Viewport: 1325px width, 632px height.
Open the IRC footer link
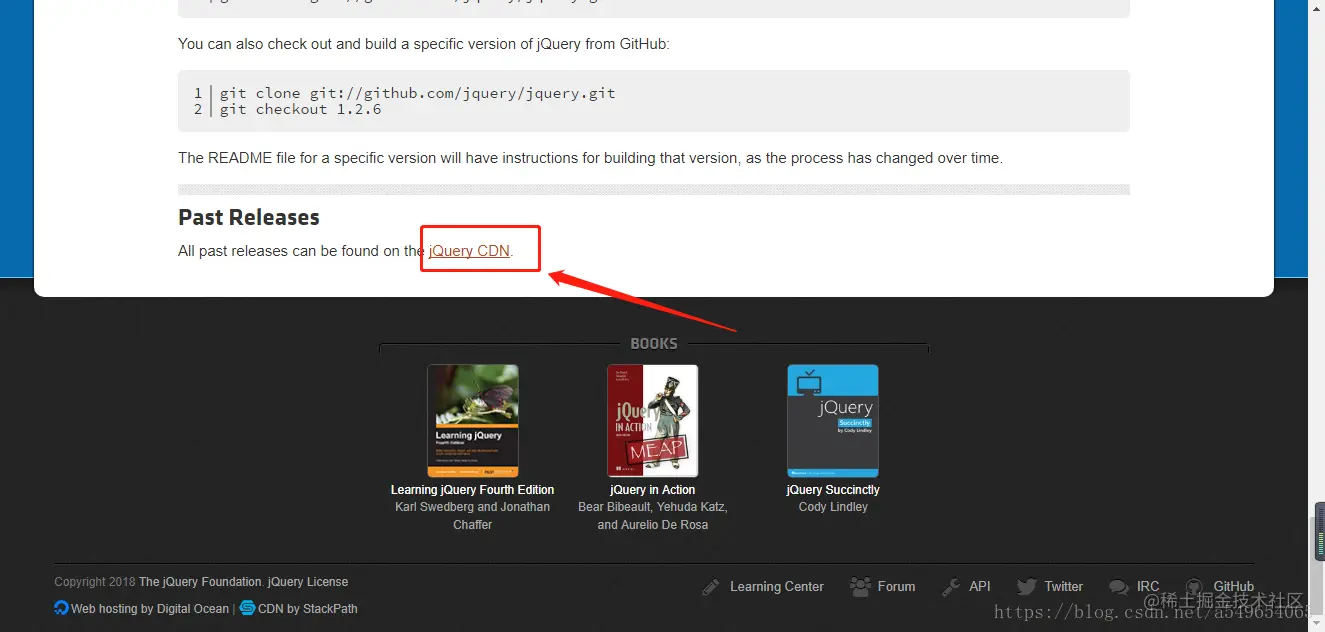tap(1148, 587)
